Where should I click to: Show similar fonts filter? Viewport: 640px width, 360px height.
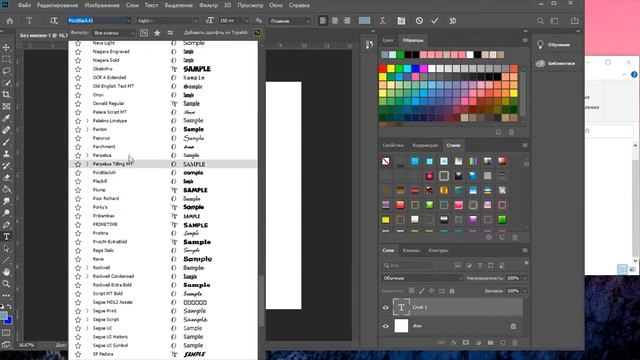170,33
